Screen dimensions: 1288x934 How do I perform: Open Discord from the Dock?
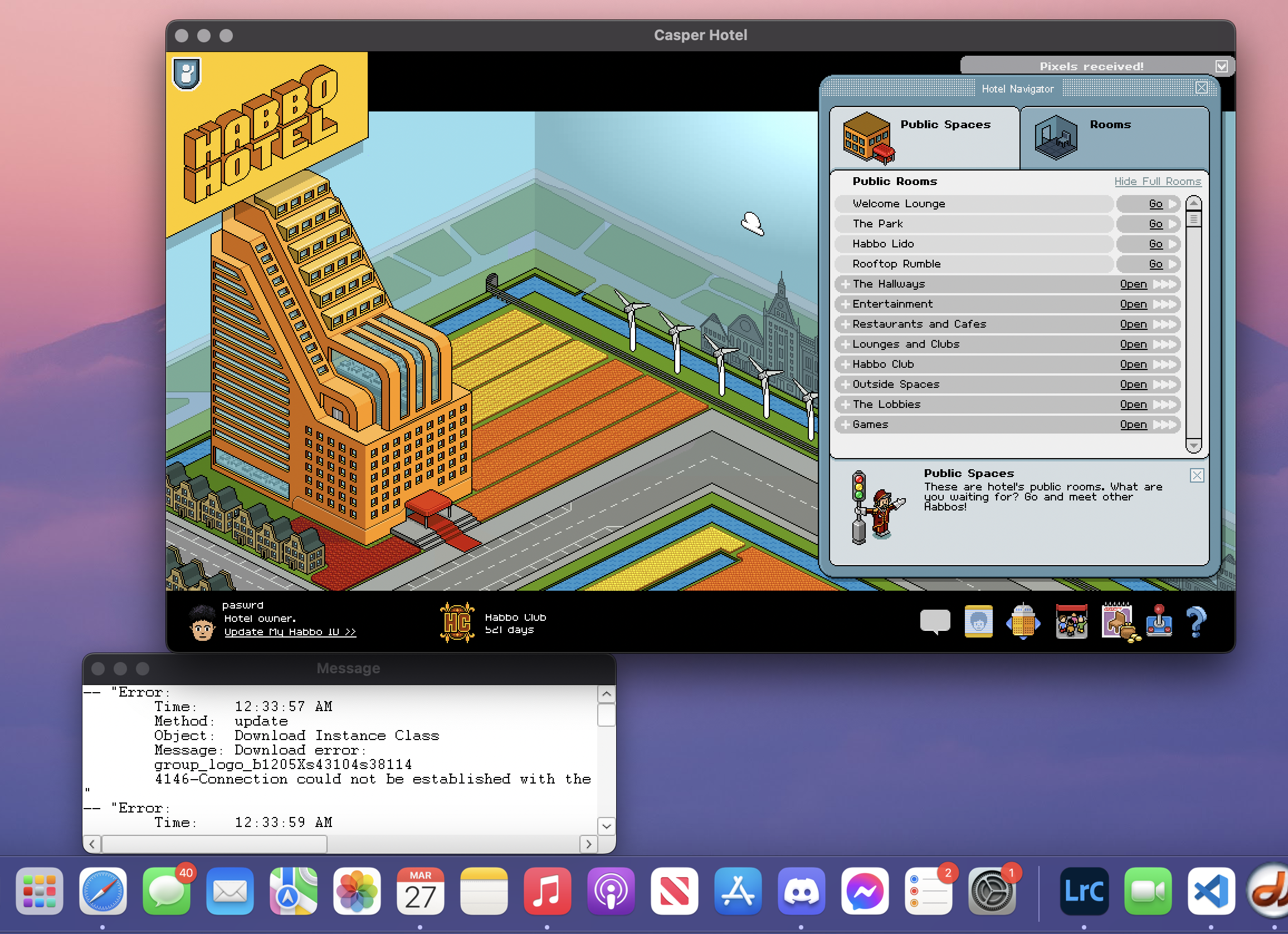pyautogui.click(x=801, y=892)
